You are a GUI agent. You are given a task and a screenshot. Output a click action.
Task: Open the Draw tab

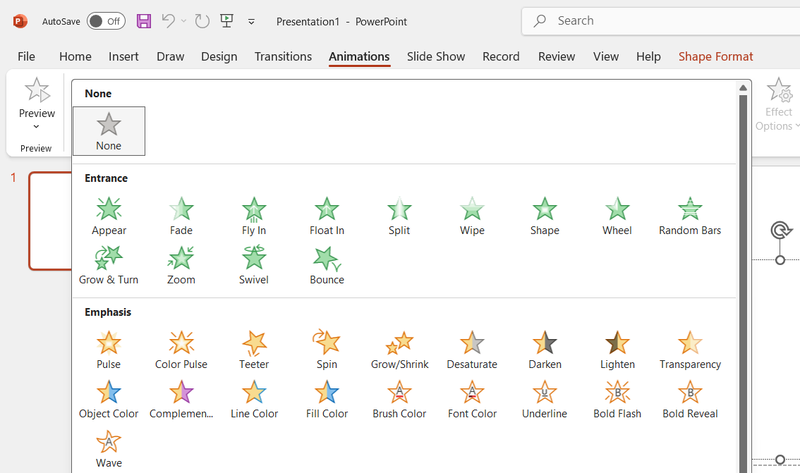[x=170, y=57]
